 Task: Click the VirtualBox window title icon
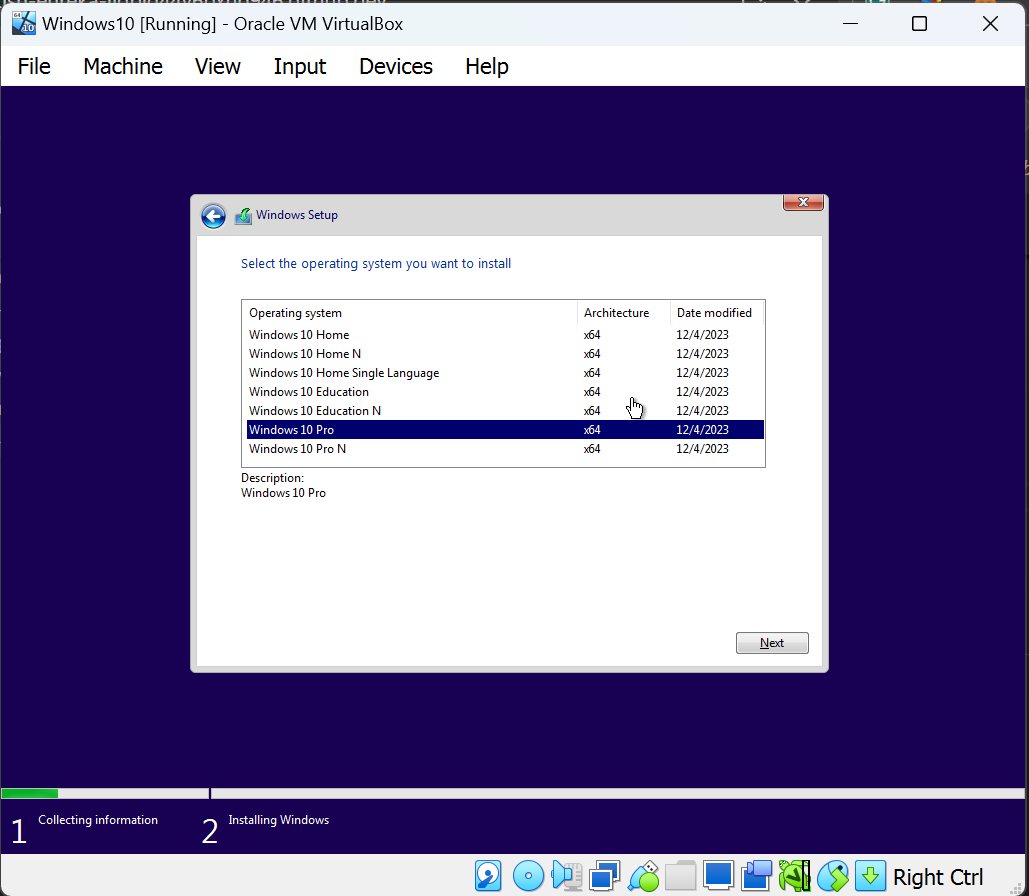tap(24, 23)
